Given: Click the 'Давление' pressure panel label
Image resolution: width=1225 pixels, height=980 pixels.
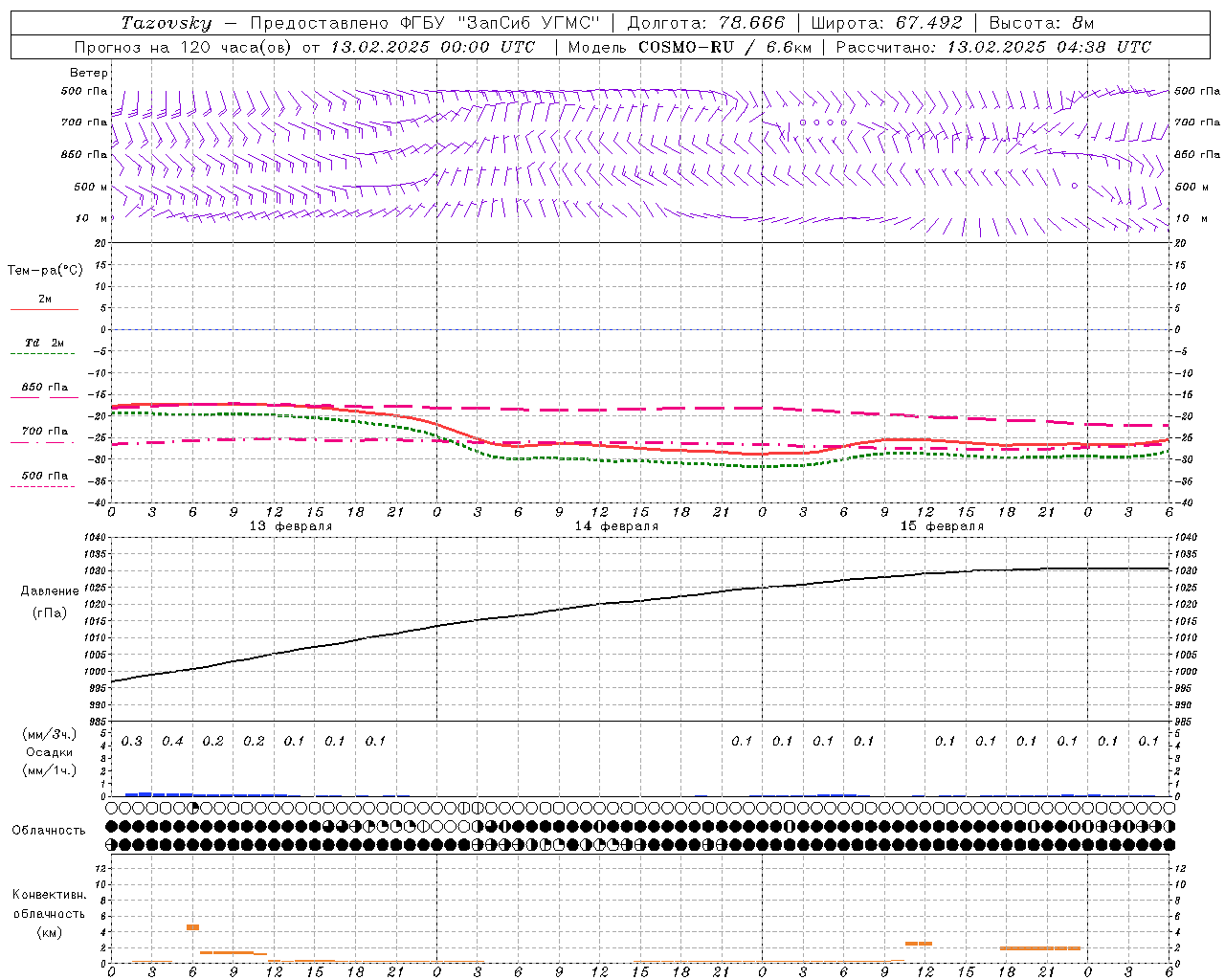Looking at the screenshot, I should 50,591.
